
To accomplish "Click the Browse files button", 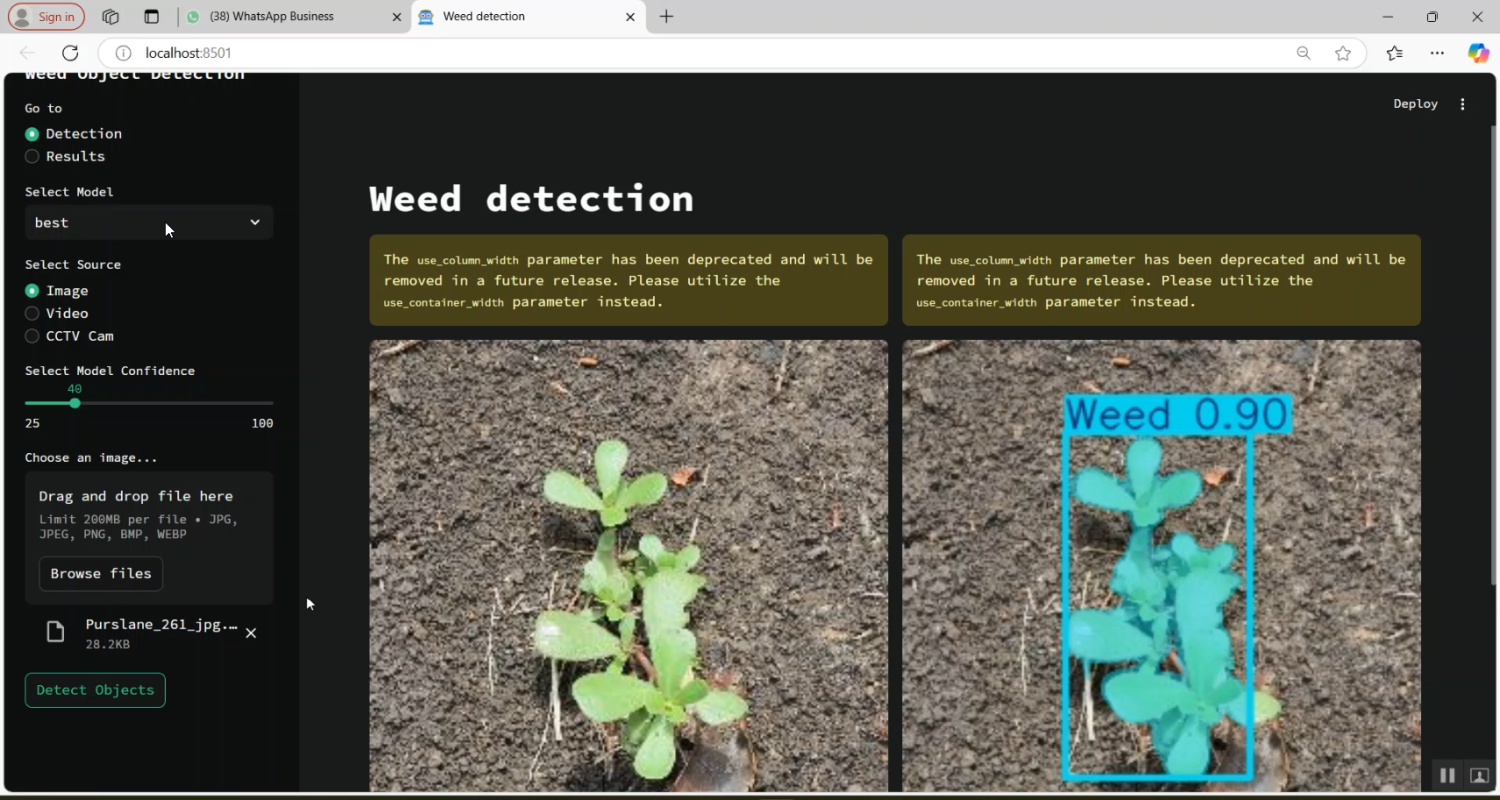I will (x=101, y=574).
